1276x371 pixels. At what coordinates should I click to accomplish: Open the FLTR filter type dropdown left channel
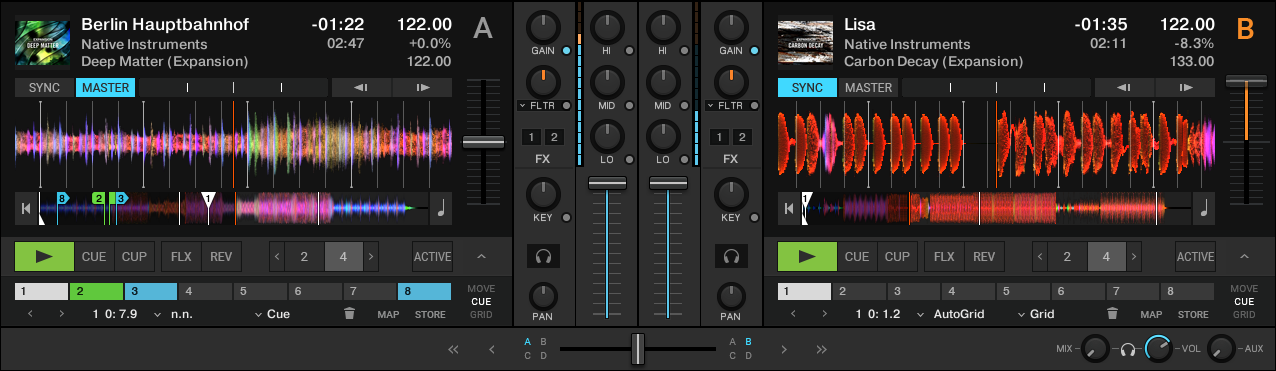[537, 105]
